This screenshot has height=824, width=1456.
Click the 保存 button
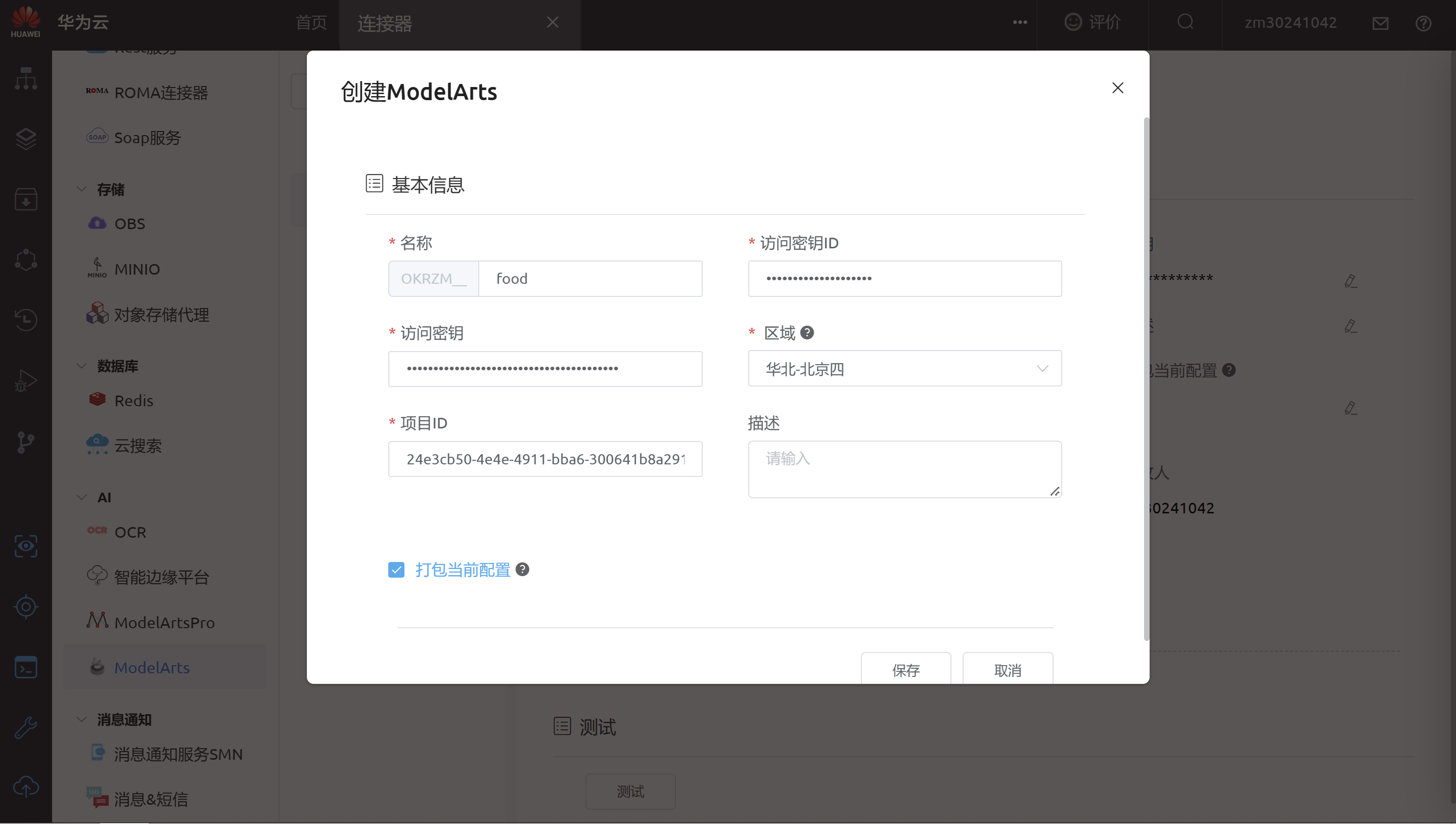[x=905, y=670]
